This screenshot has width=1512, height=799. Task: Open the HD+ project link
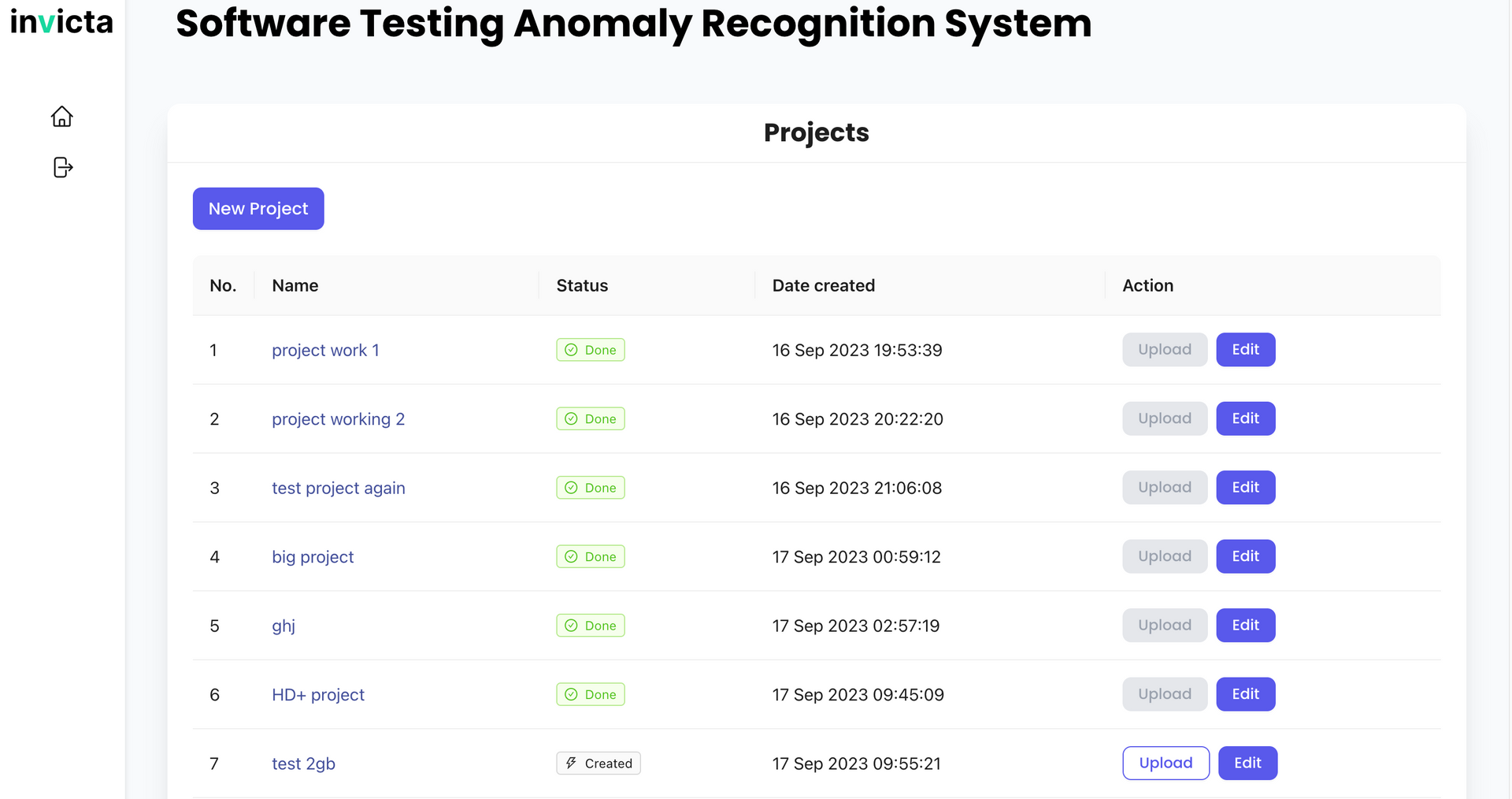pos(318,695)
